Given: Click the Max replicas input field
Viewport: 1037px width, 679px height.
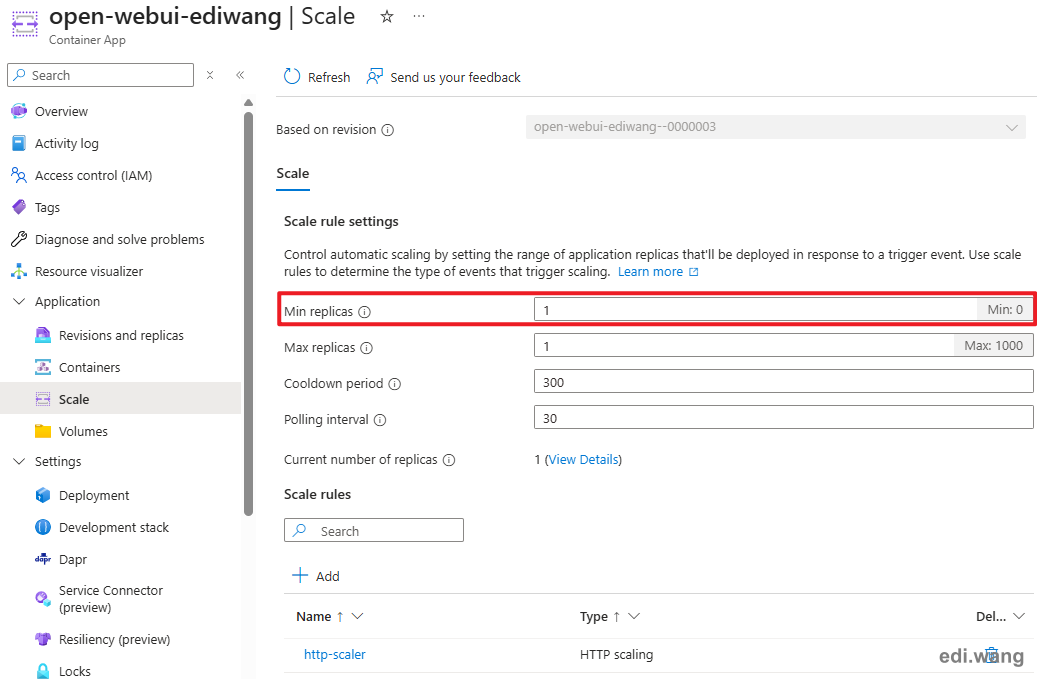Looking at the screenshot, I should tap(784, 345).
